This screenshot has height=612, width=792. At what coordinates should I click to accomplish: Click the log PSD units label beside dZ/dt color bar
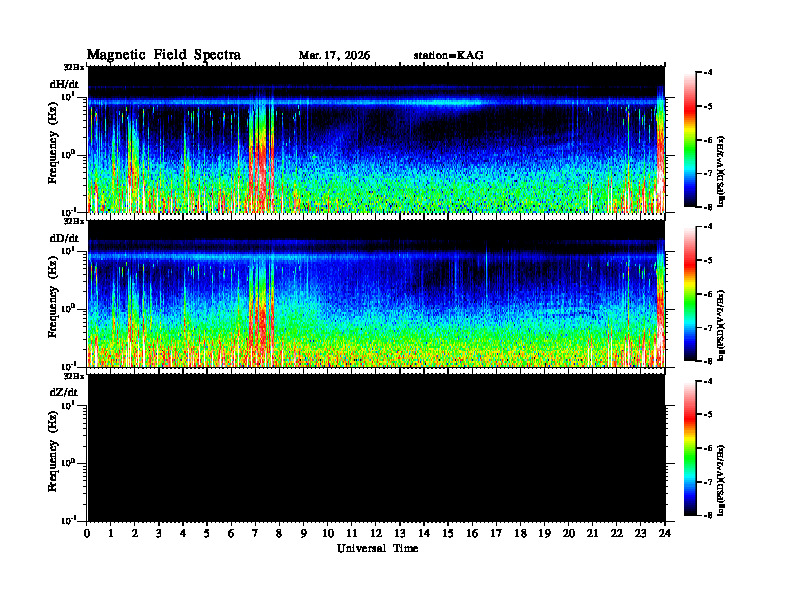click(x=721, y=480)
